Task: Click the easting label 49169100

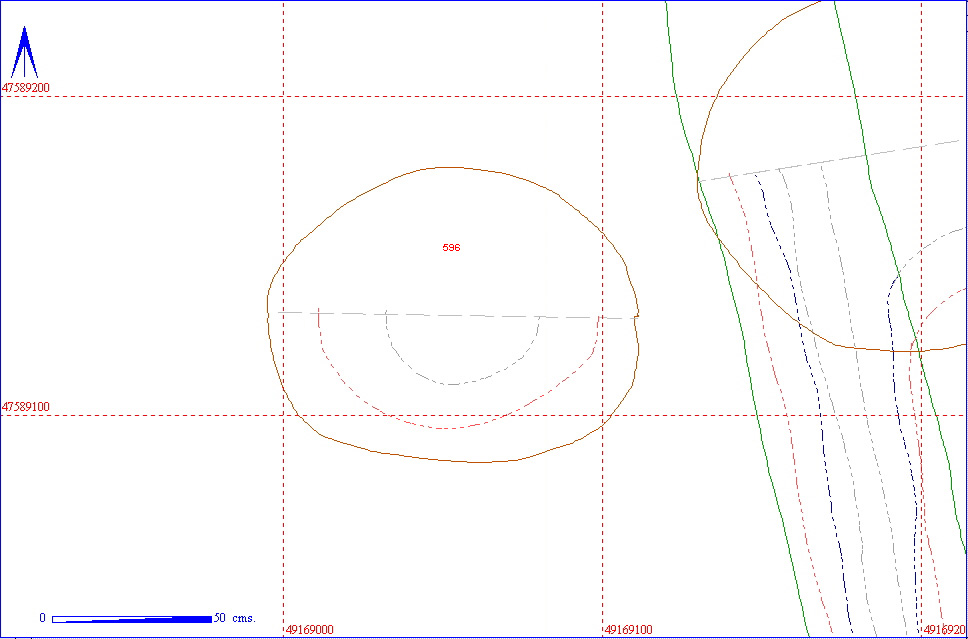Action: click(628, 630)
